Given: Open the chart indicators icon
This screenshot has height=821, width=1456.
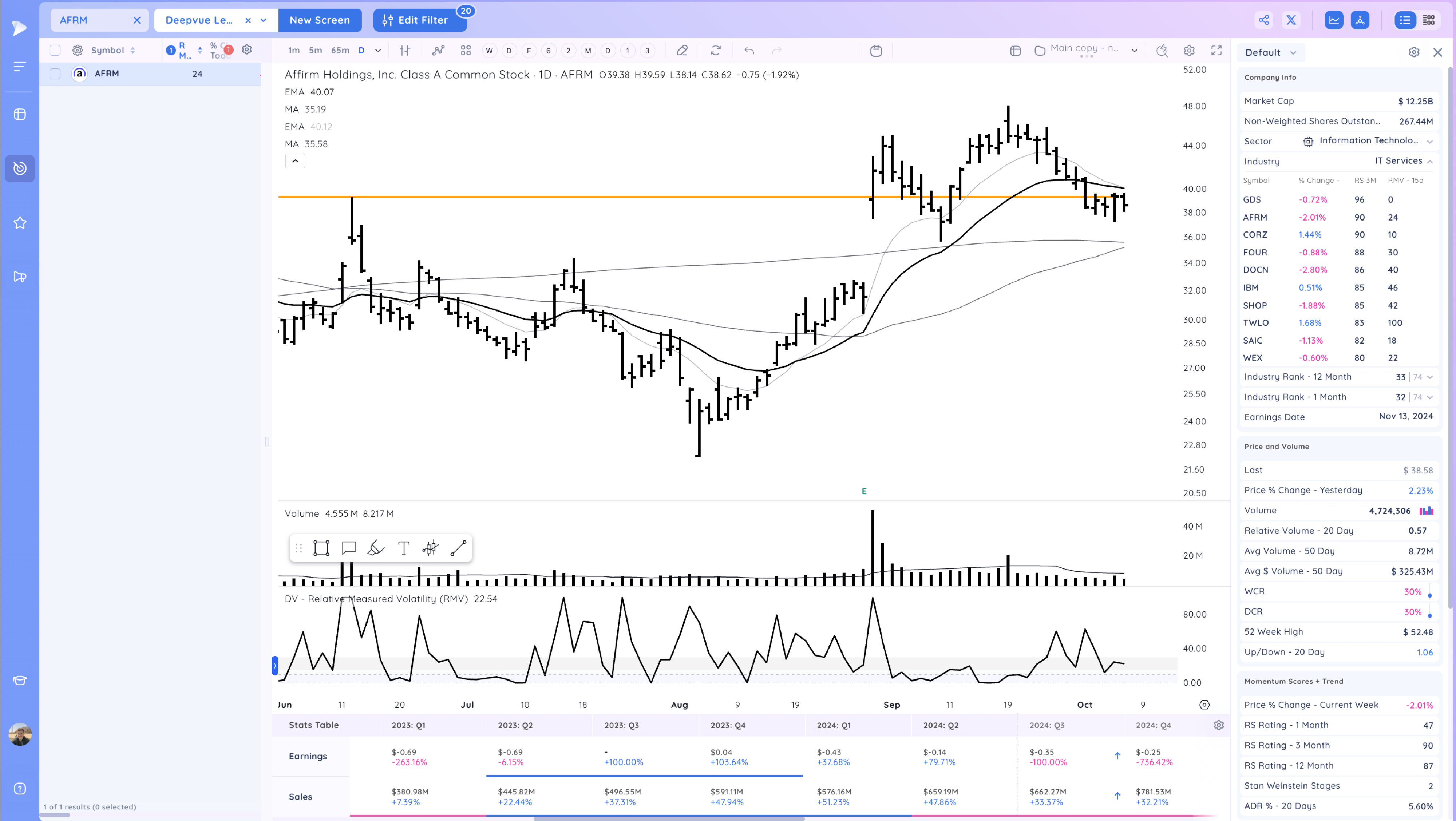Looking at the screenshot, I should click(438, 51).
